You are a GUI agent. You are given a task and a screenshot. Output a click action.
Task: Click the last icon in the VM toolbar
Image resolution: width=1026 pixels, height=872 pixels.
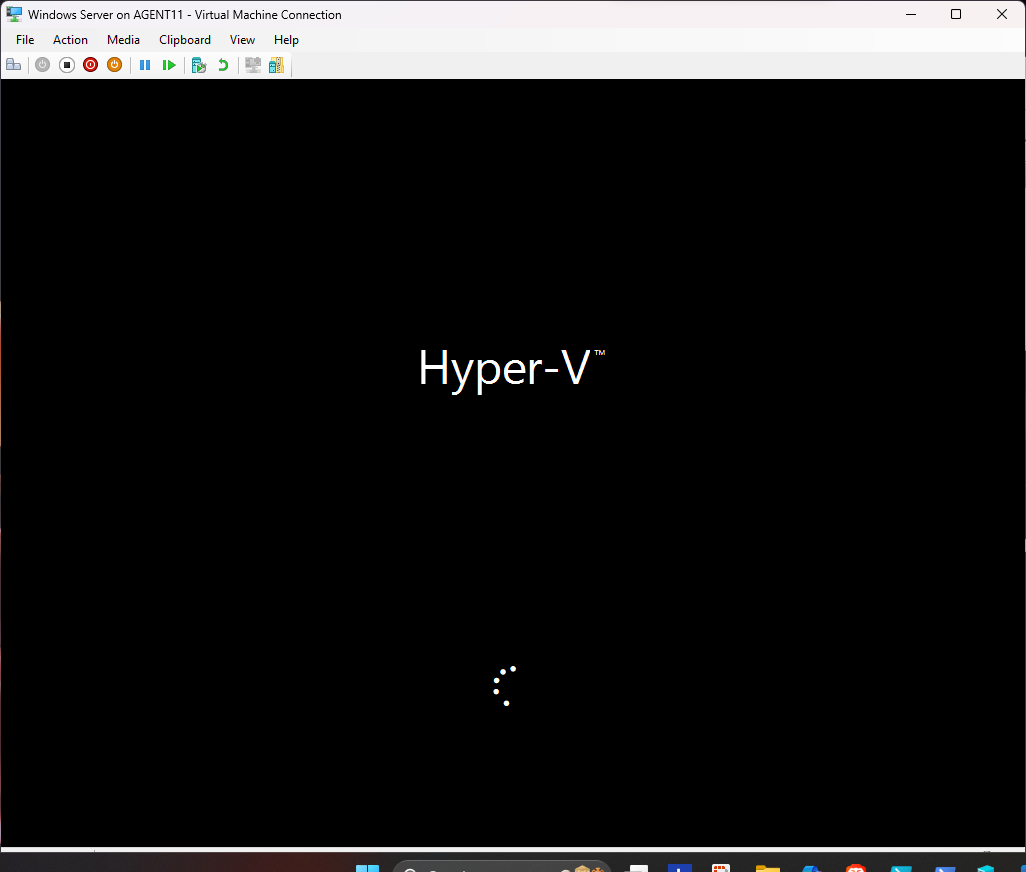click(x=276, y=65)
